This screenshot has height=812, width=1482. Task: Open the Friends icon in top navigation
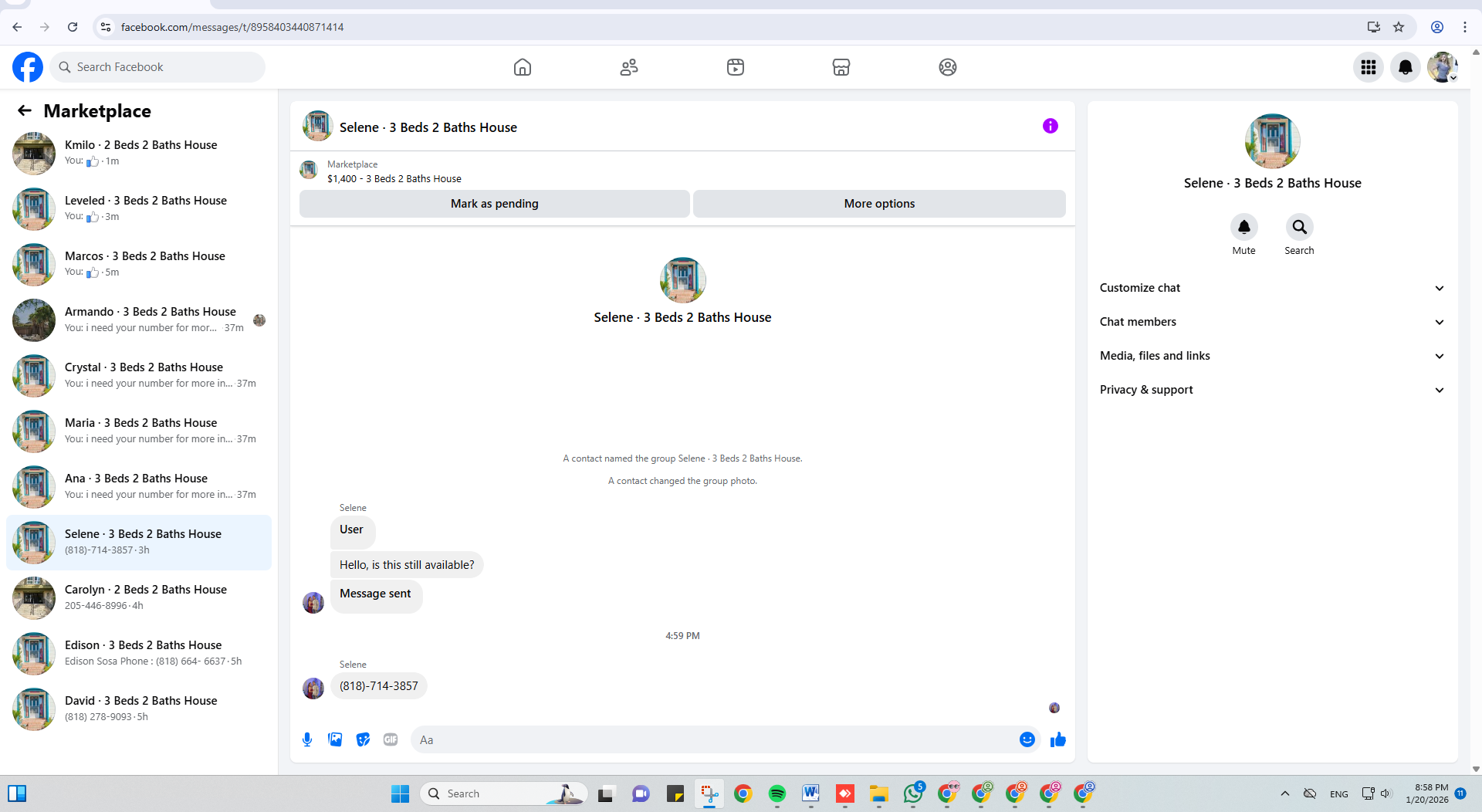tap(629, 67)
